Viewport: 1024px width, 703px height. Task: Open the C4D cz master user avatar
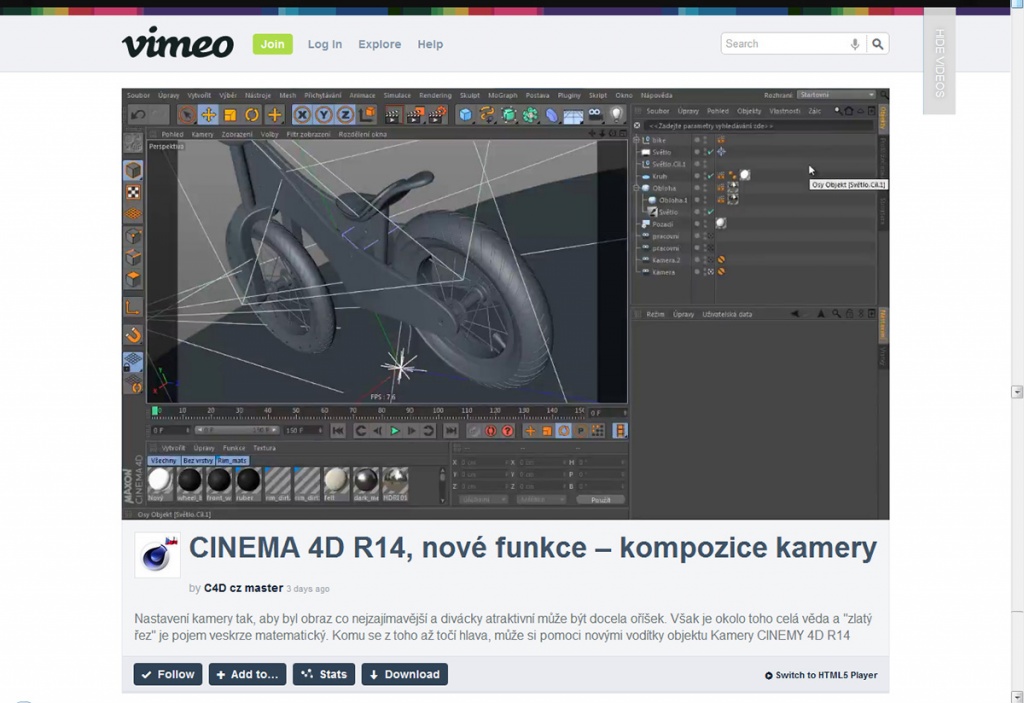[157, 555]
